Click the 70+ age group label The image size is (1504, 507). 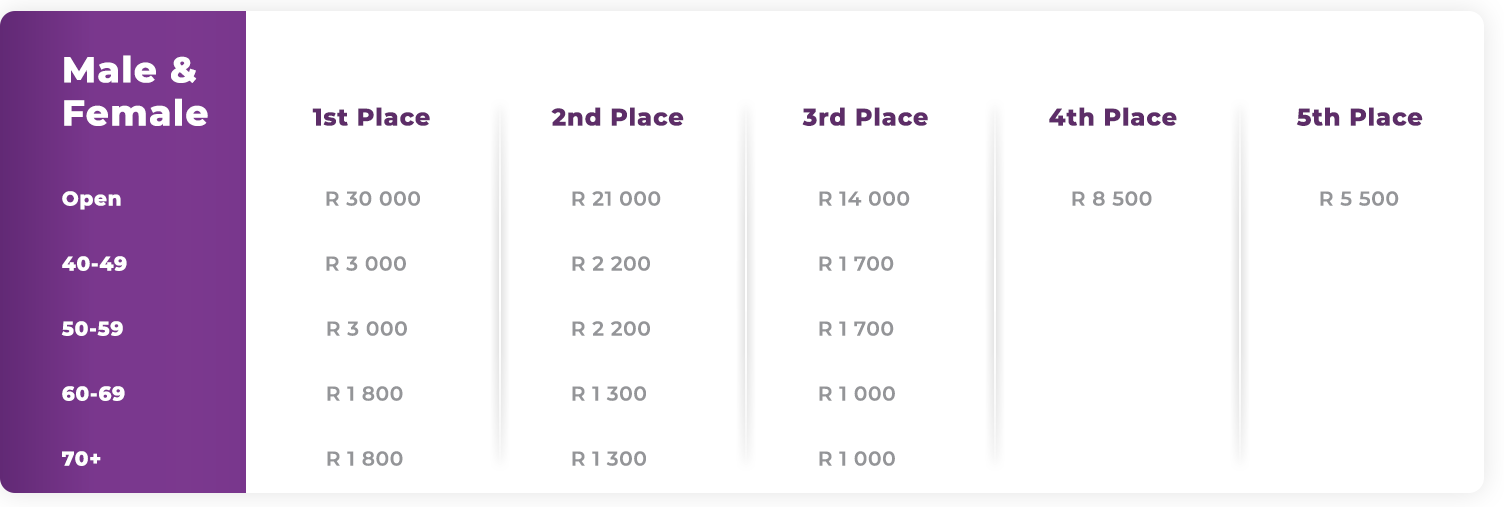click(82, 459)
